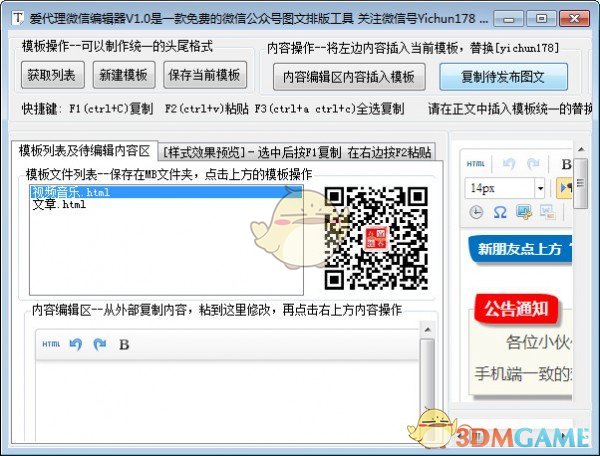The height and width of the screenshot is (456, 600).
Task: Click scroll-up arrow of right template panel
Action: pyautogui.click(x=580, y=149)
